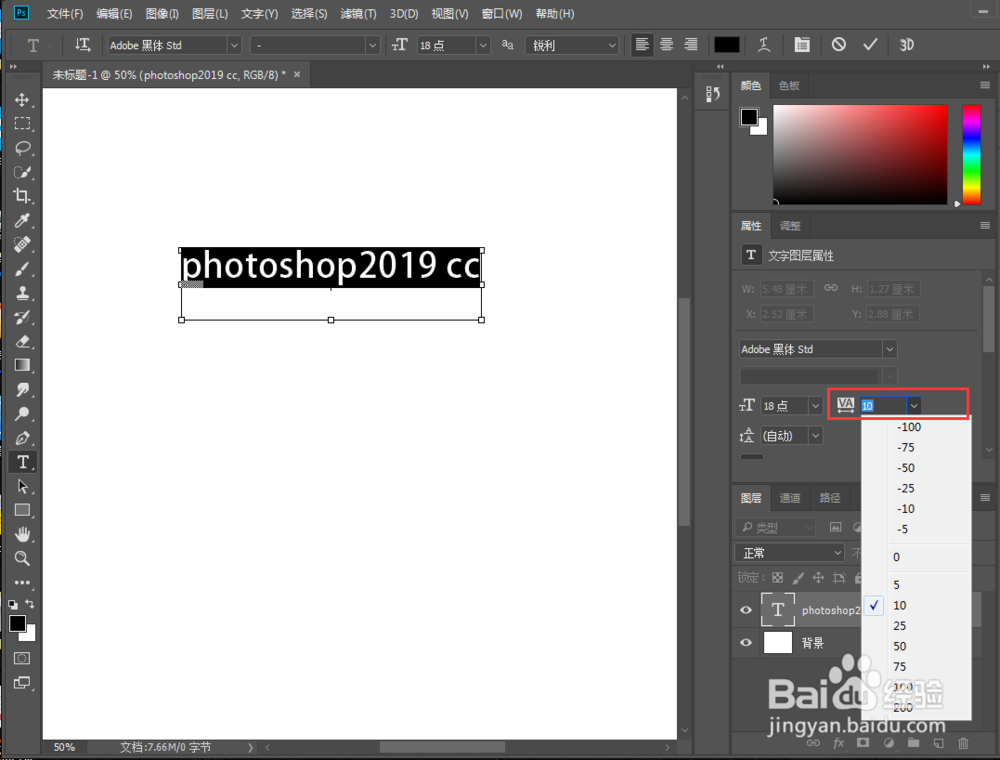Image resolution: width=1000 pixels, height=760 pixels.
Task: Change screen mode button
Action: coord(22,683)
